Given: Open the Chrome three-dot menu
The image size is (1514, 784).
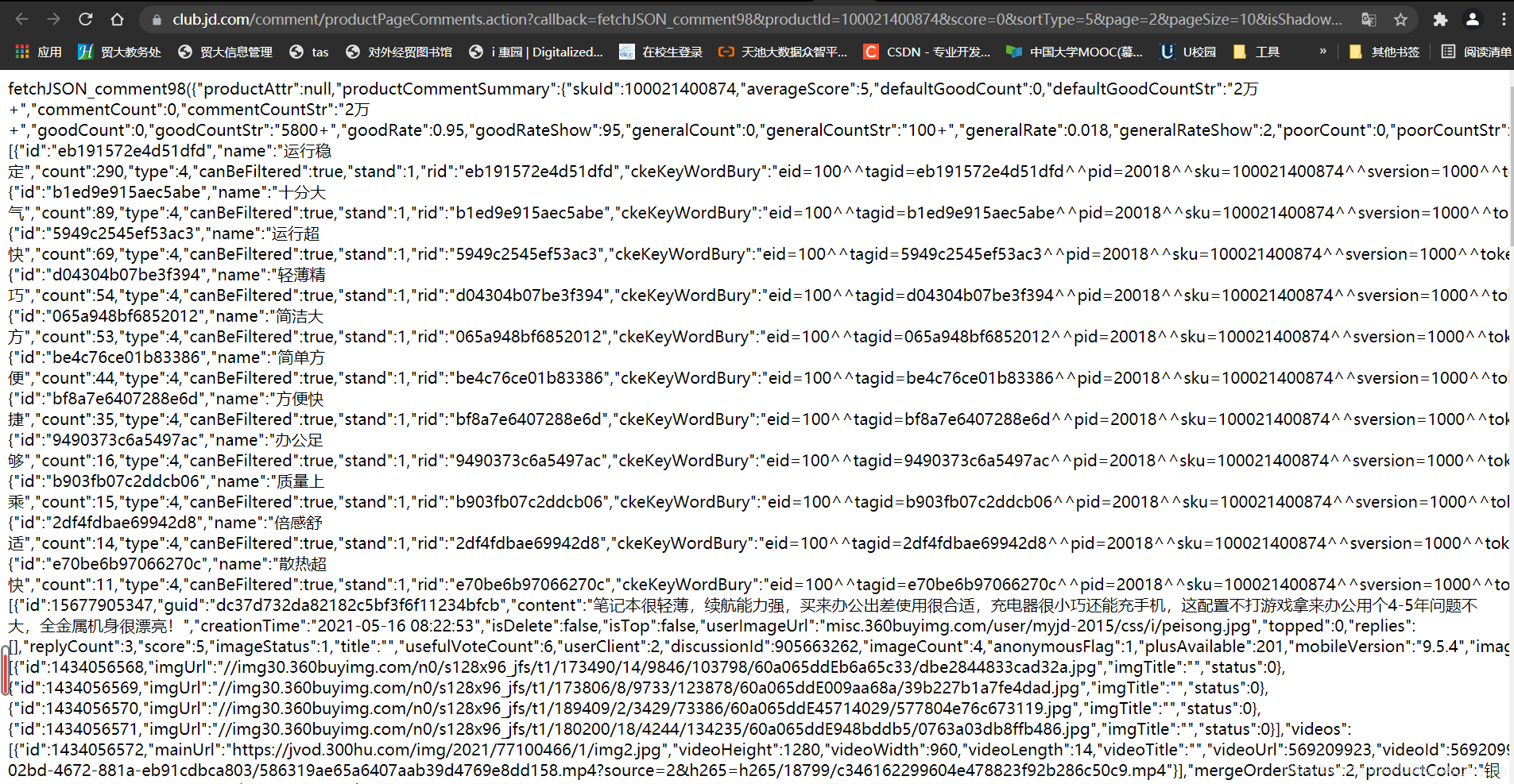Looking at the screenshot, I should (x=1503, y=19).
